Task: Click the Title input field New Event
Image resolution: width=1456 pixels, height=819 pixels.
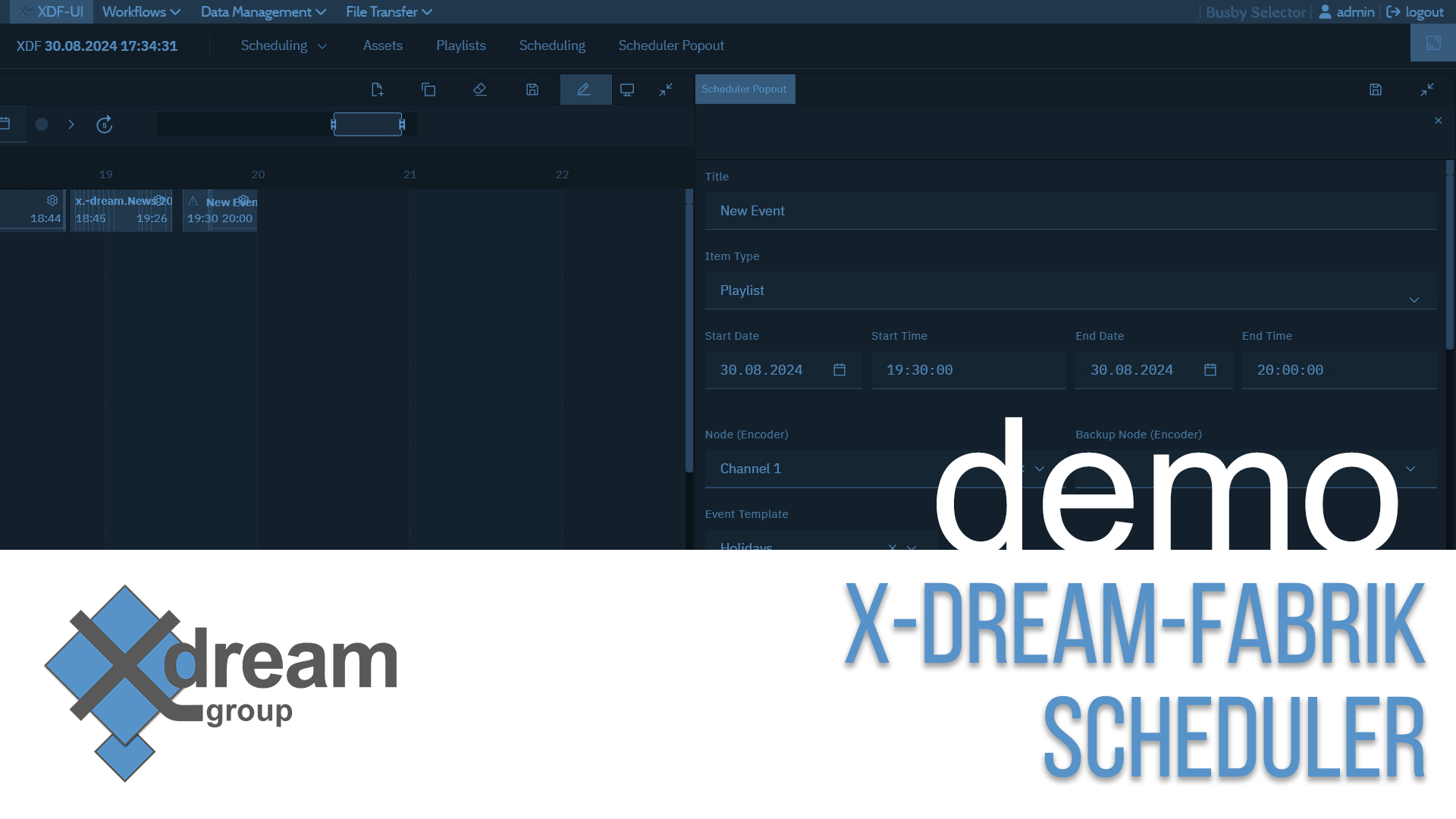Action: [x=1070, y=211]
